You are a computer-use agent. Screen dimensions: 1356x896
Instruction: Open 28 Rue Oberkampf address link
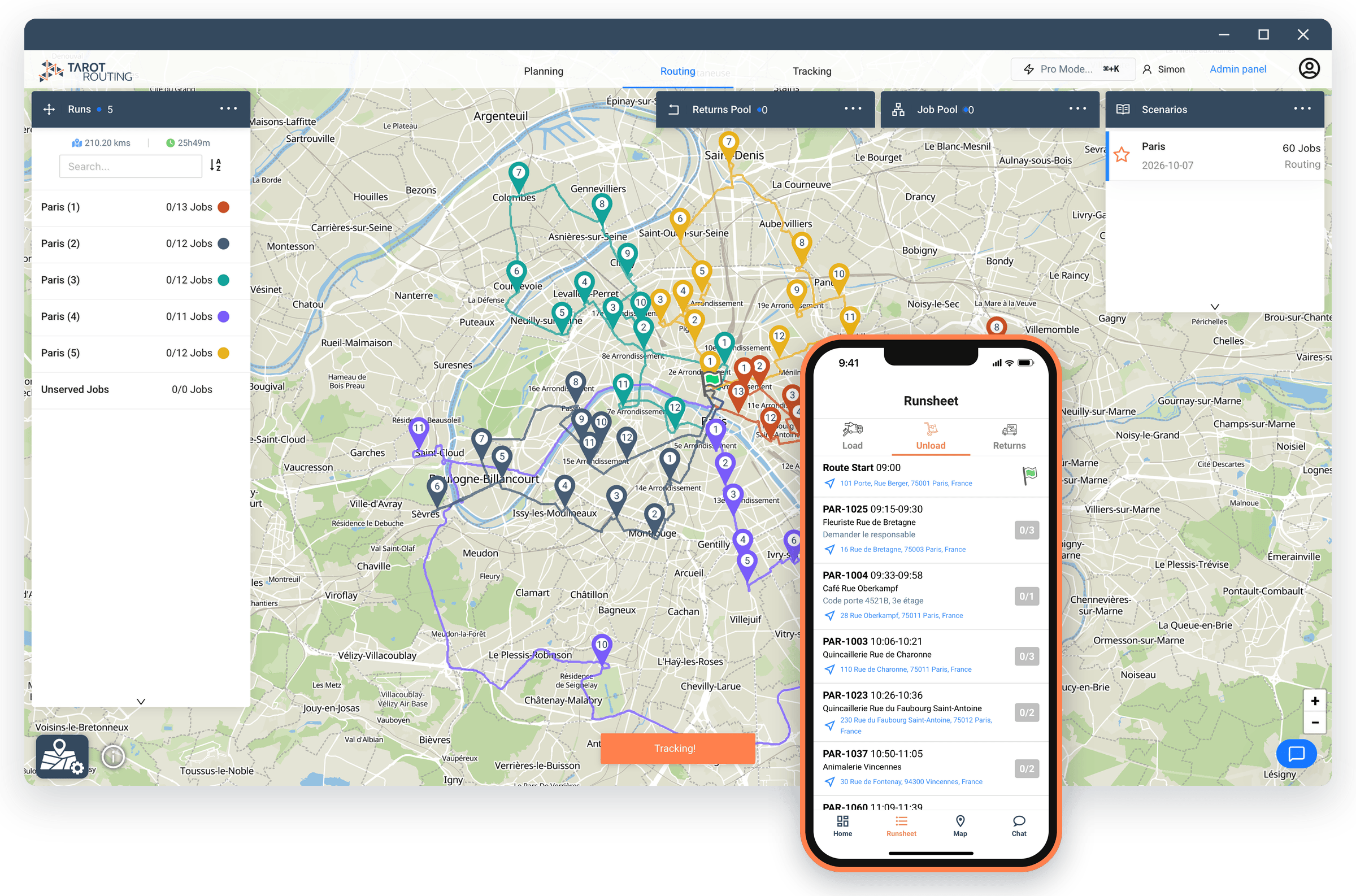pos(901,615)
